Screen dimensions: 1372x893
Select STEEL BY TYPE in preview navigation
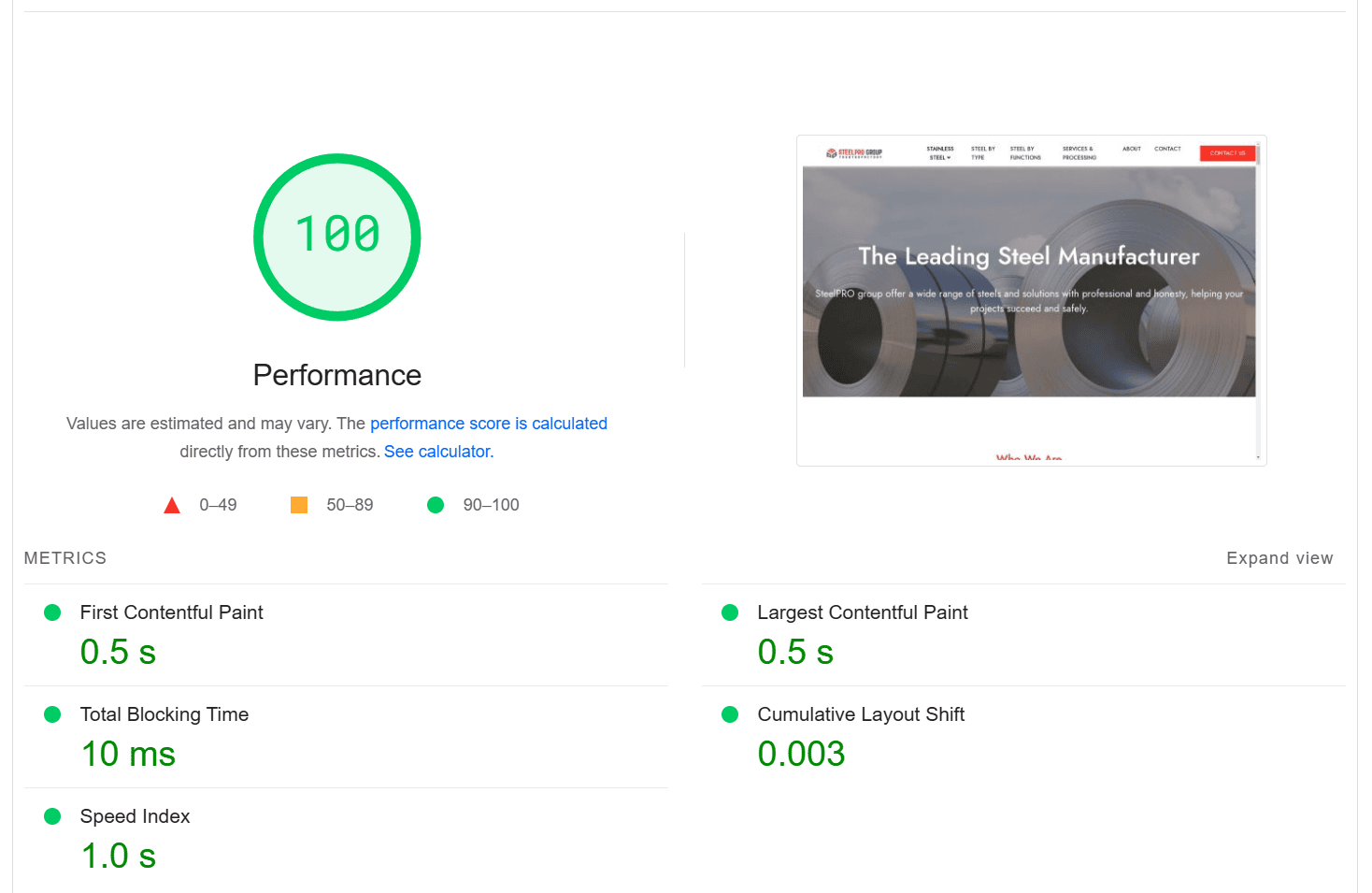coord(984,151)
